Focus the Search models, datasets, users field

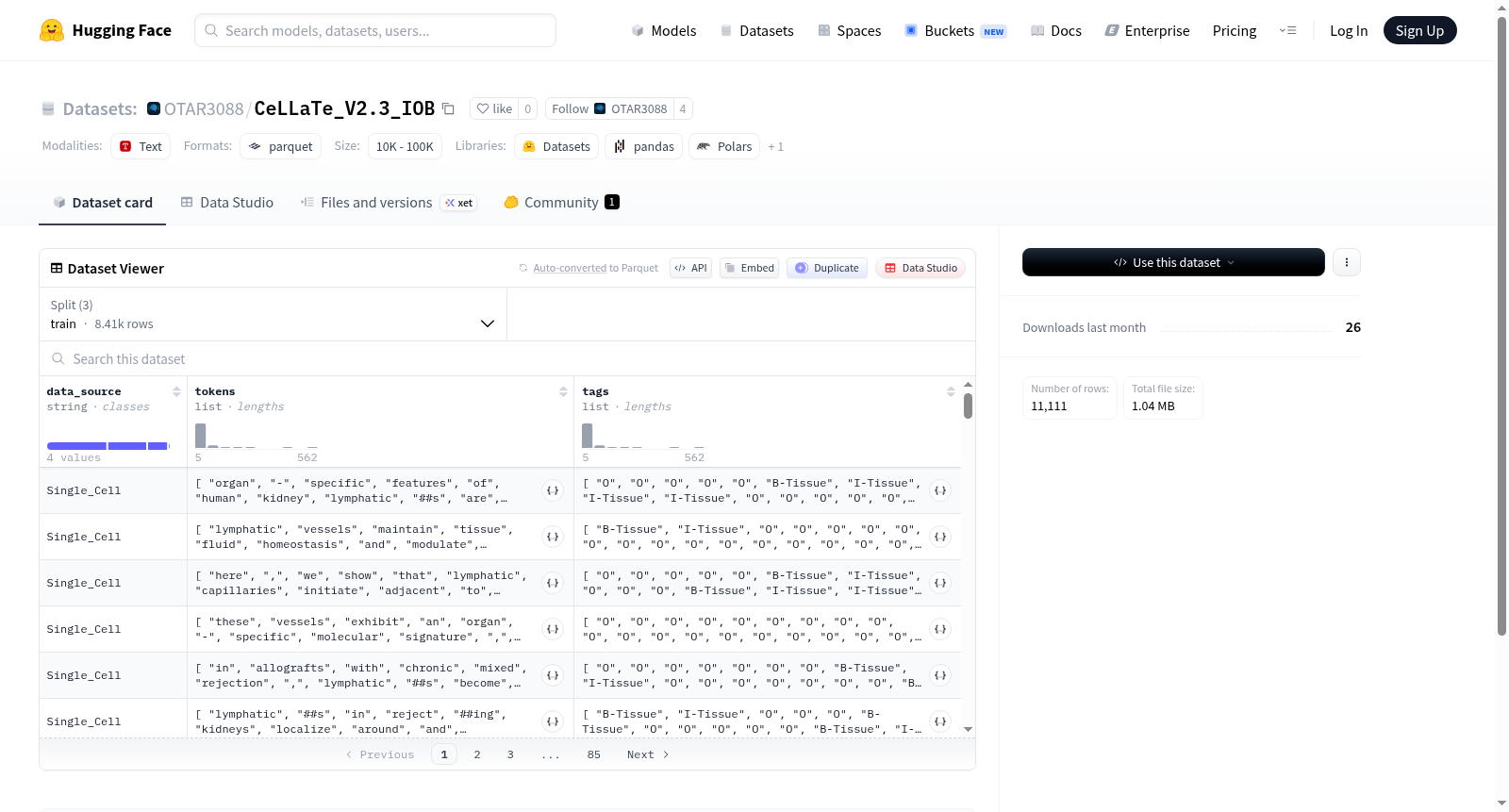point(375,30)
